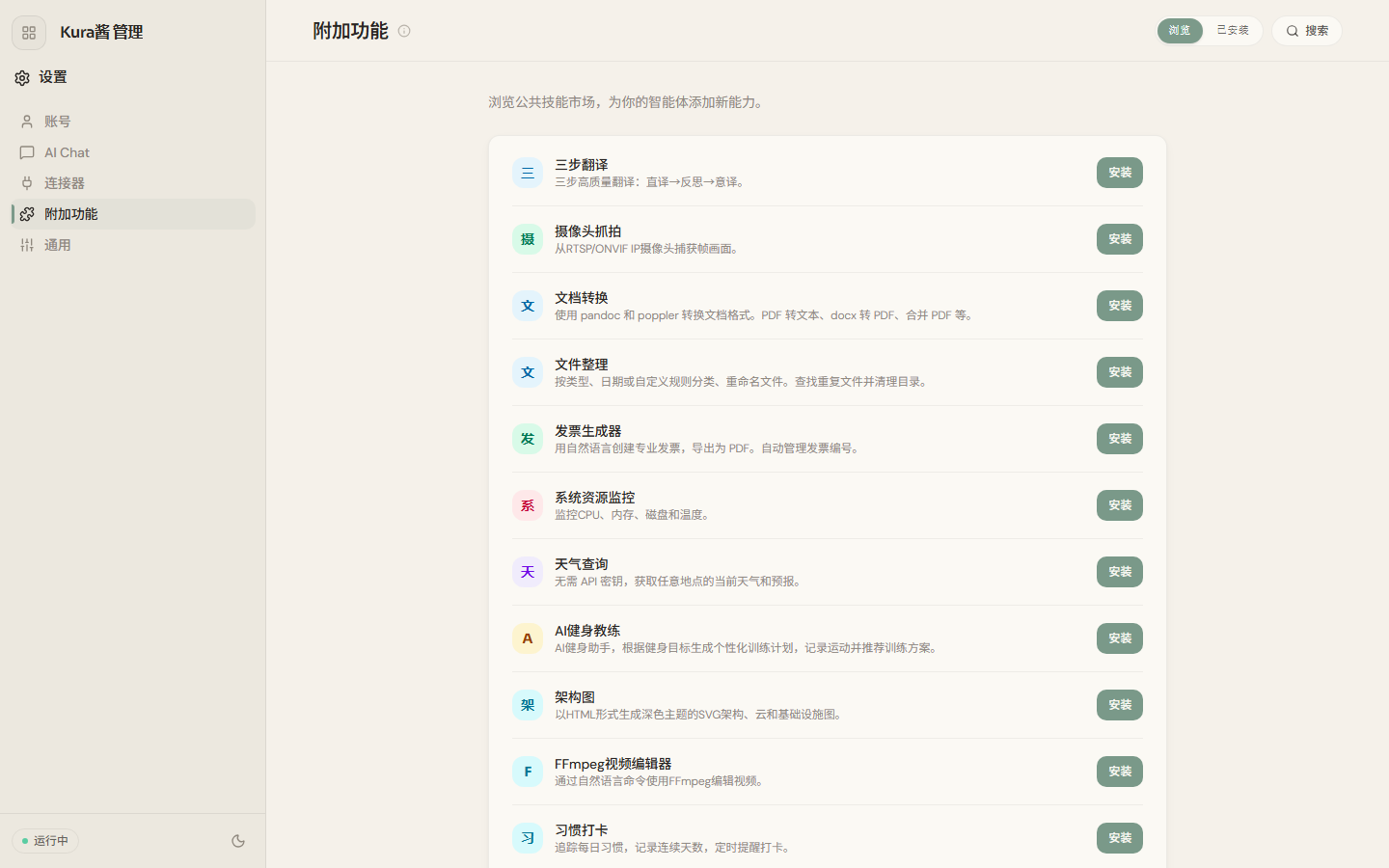Open 账号 settings page

coord(133,122)
